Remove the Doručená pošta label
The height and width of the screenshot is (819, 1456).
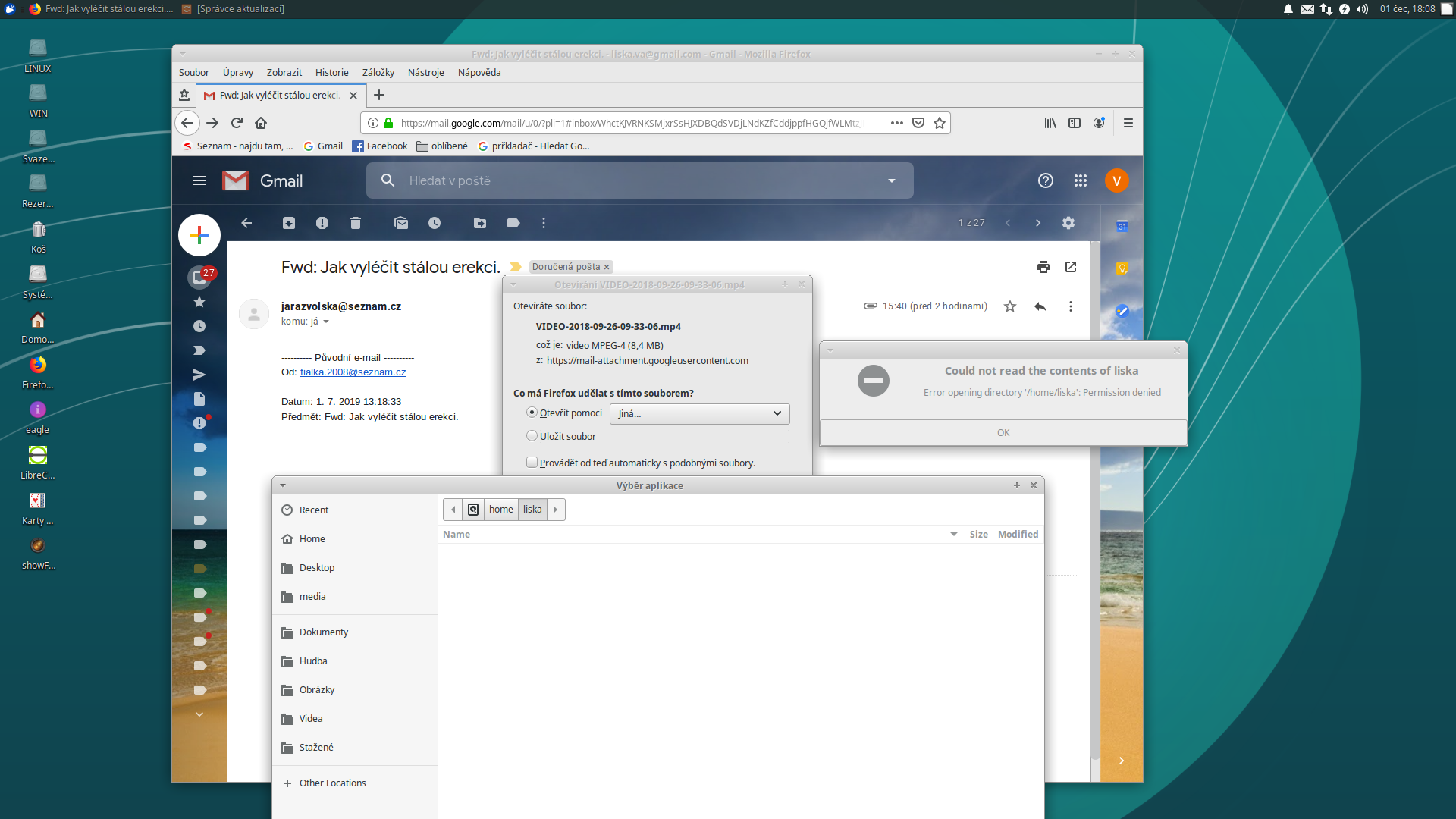click(x=607, y=268)
